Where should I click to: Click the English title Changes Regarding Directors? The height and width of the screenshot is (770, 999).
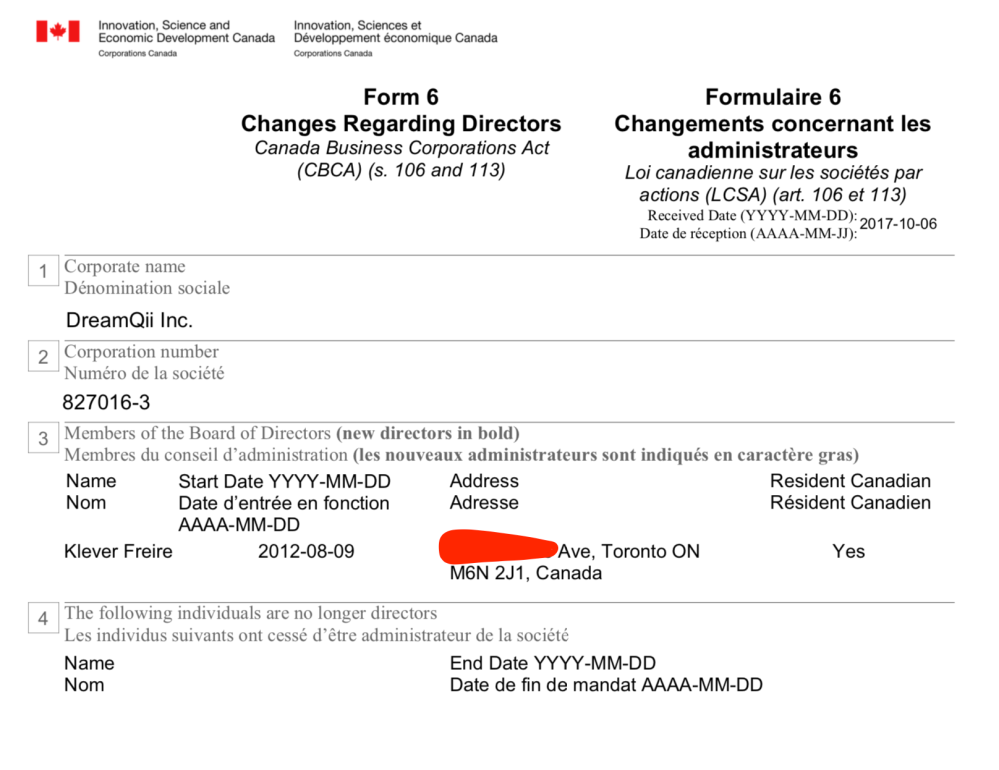401,124
